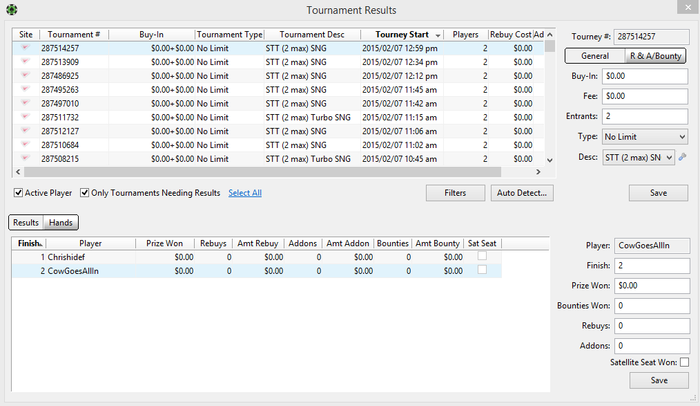Toggle Only Tournaments Needing Results checkbox
Viewport: 700px width, 406px height.
[x=84, y=193]
